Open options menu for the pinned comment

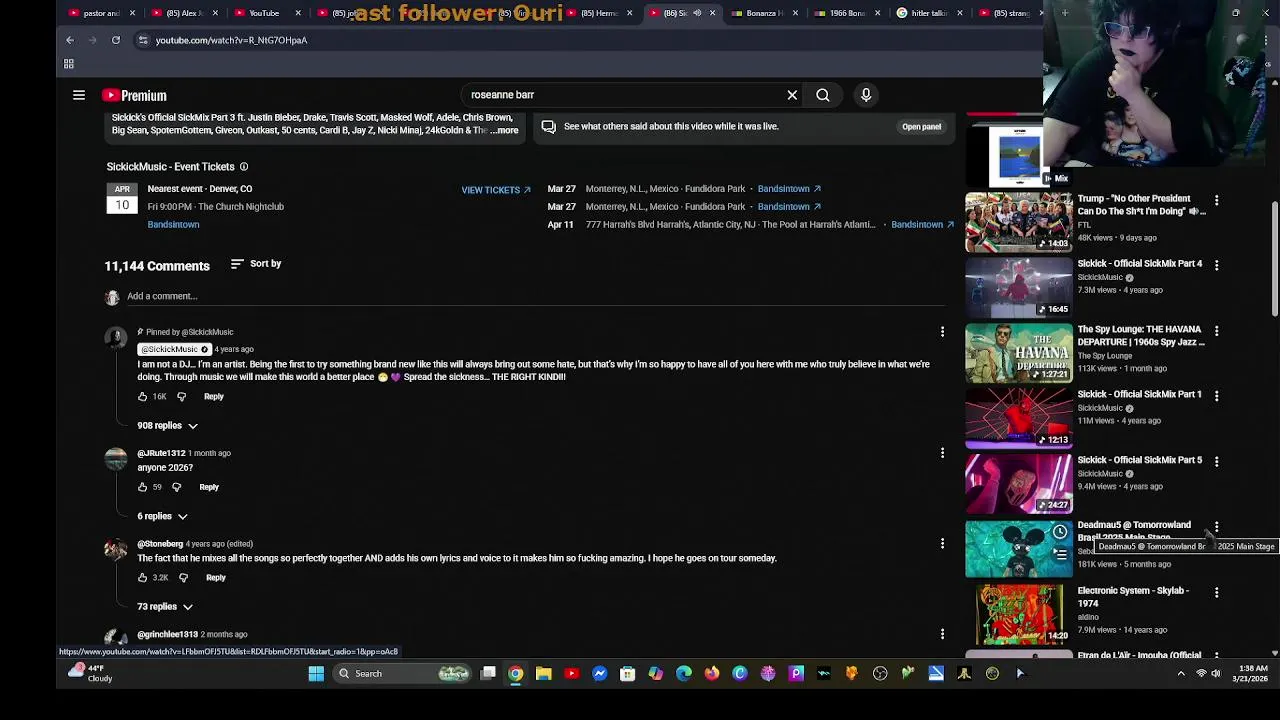(x=942, y=332)
